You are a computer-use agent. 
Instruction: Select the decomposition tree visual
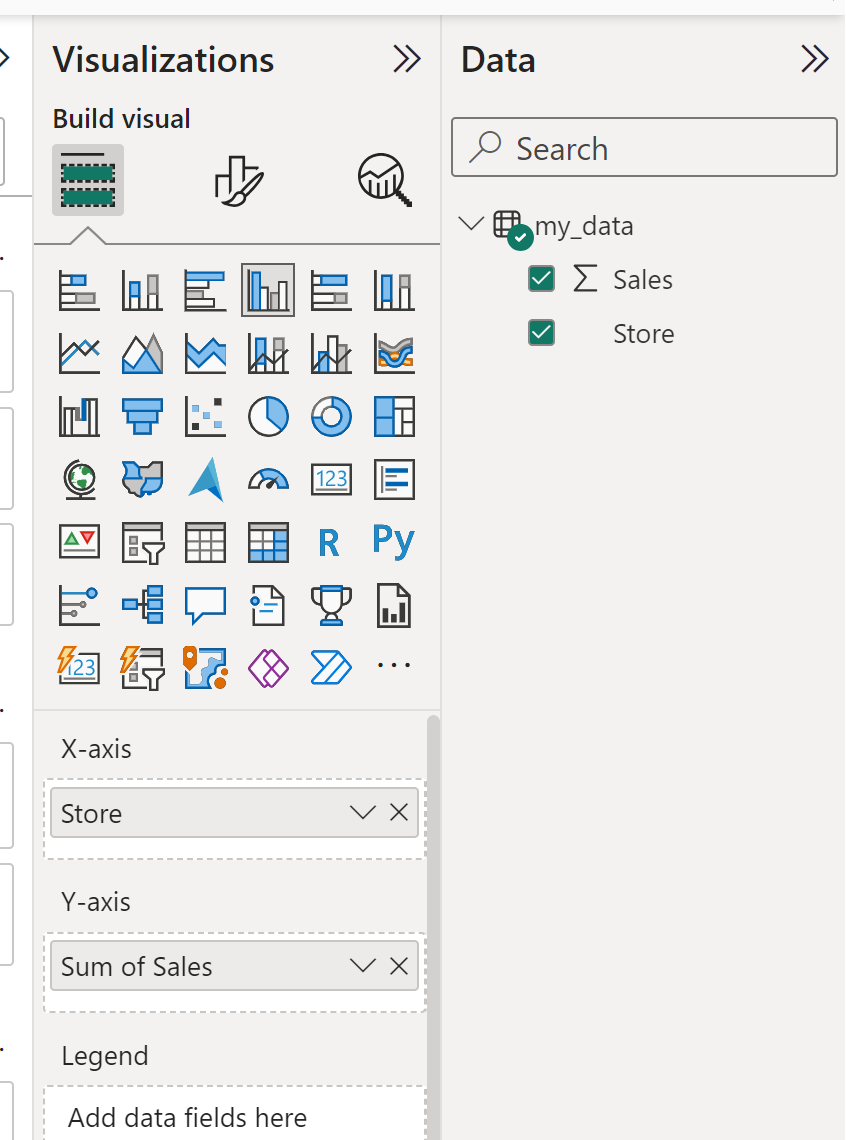click(x=142, y=606)
